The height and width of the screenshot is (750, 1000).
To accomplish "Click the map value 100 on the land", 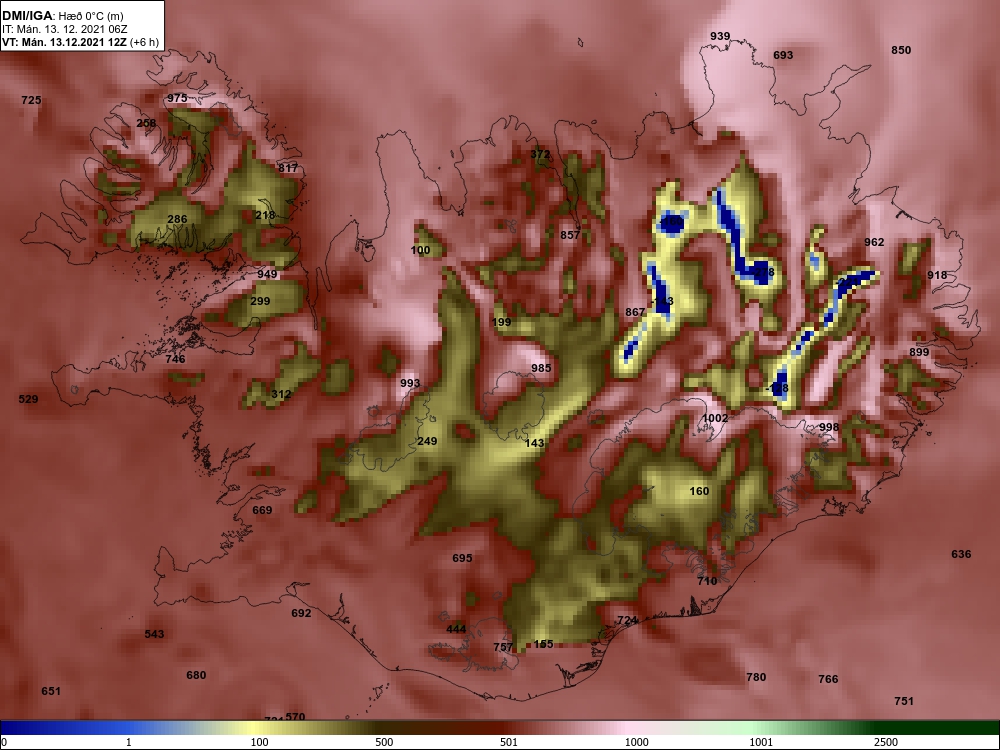I will click(x=420, y=251).
